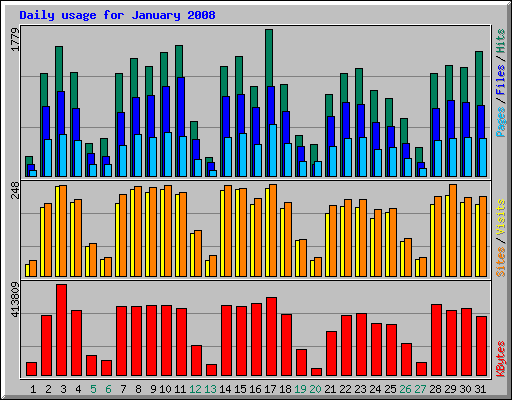The height and width of the screenshot is (400, 512).
Task: Select day number 14 on the x-axis
Action: point(225,389)
